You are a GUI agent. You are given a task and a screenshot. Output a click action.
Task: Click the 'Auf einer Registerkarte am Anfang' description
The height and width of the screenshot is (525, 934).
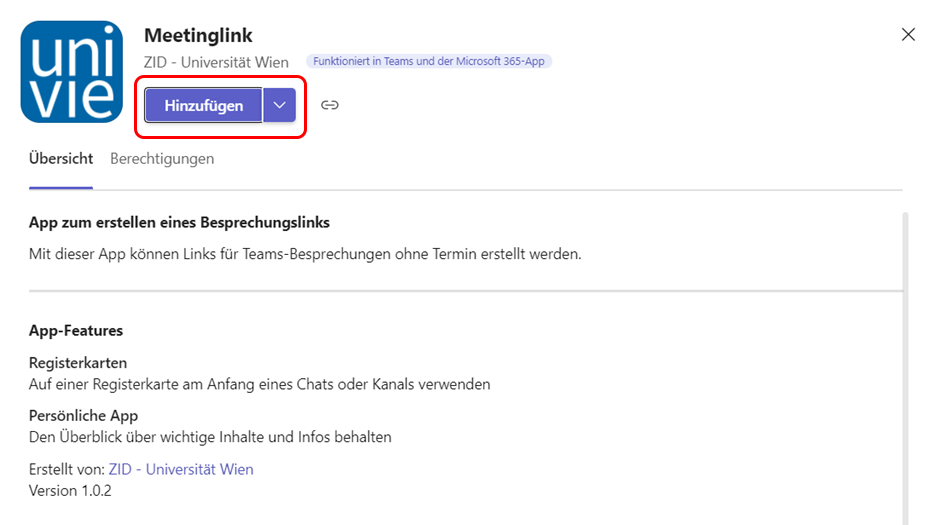[x=260, y=384]
